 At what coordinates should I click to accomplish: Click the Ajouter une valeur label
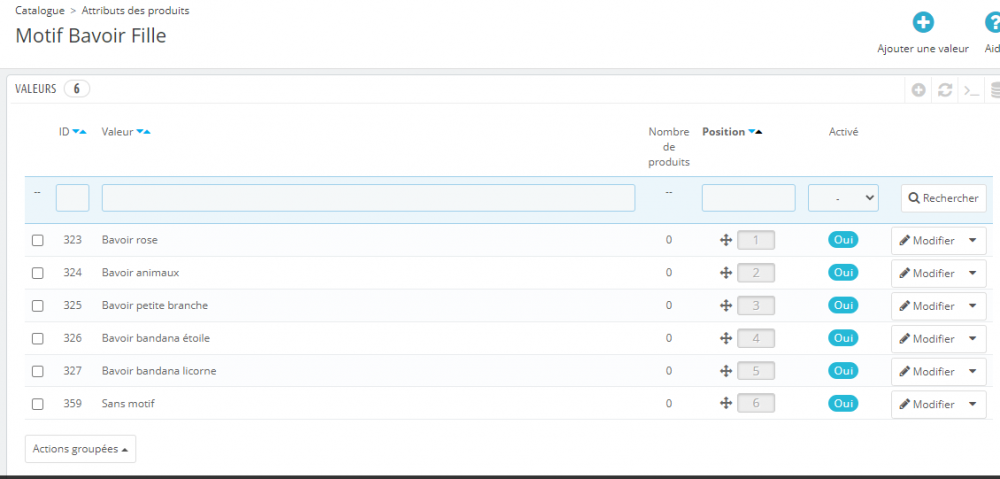pyautogui.click(x=923, y=48)
